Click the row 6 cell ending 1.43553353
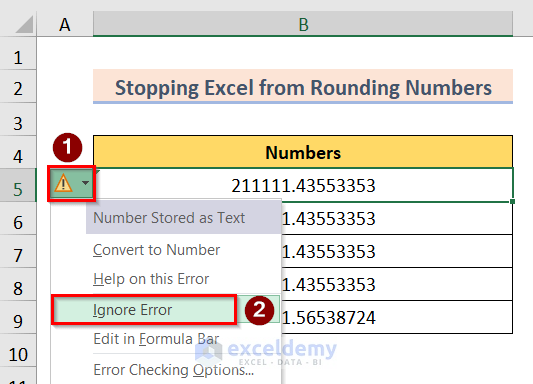Viewport: 533px width, 384px height. tap(397, 219)
